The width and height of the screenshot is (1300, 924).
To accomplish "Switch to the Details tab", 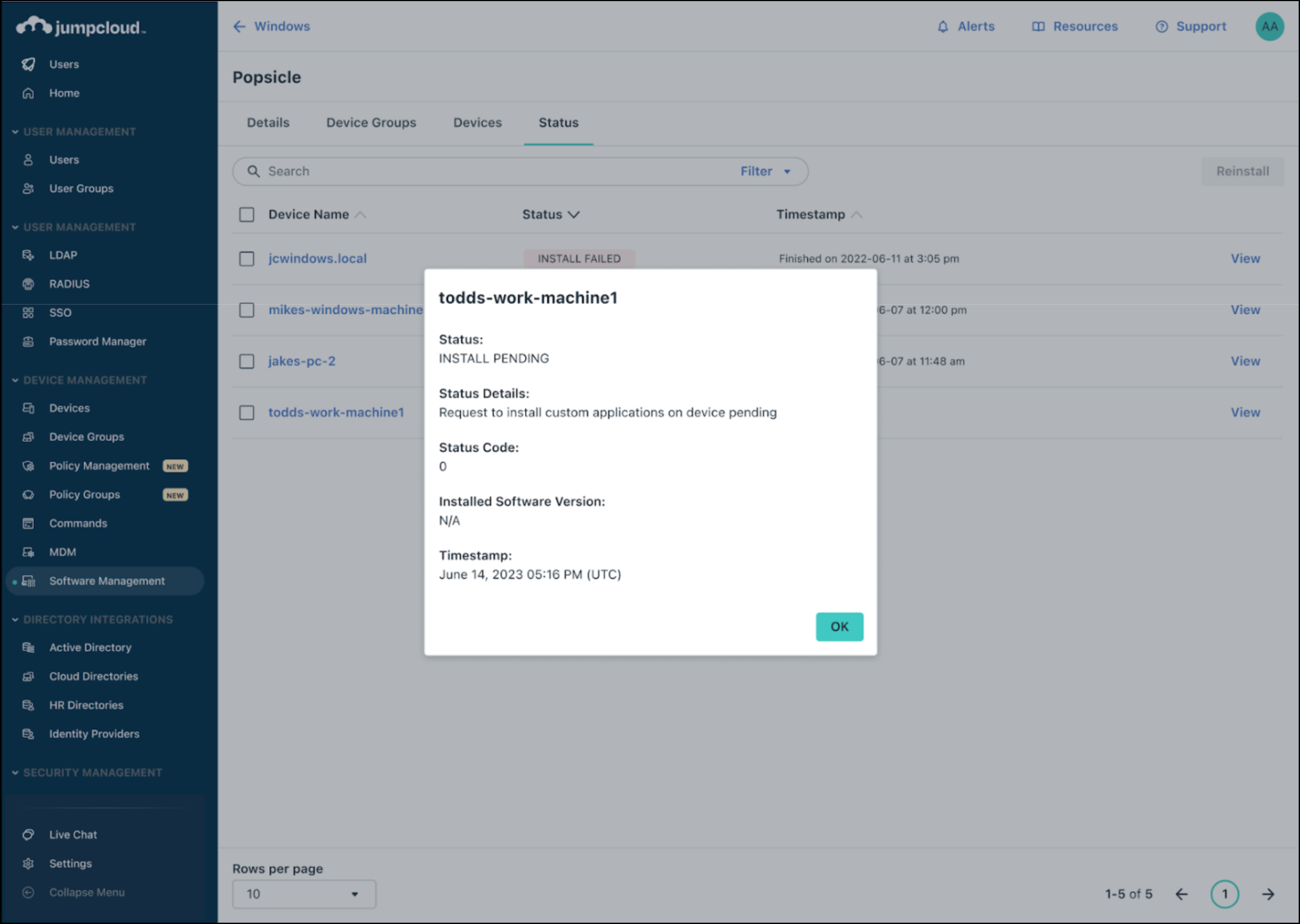I will coord(268,122).
